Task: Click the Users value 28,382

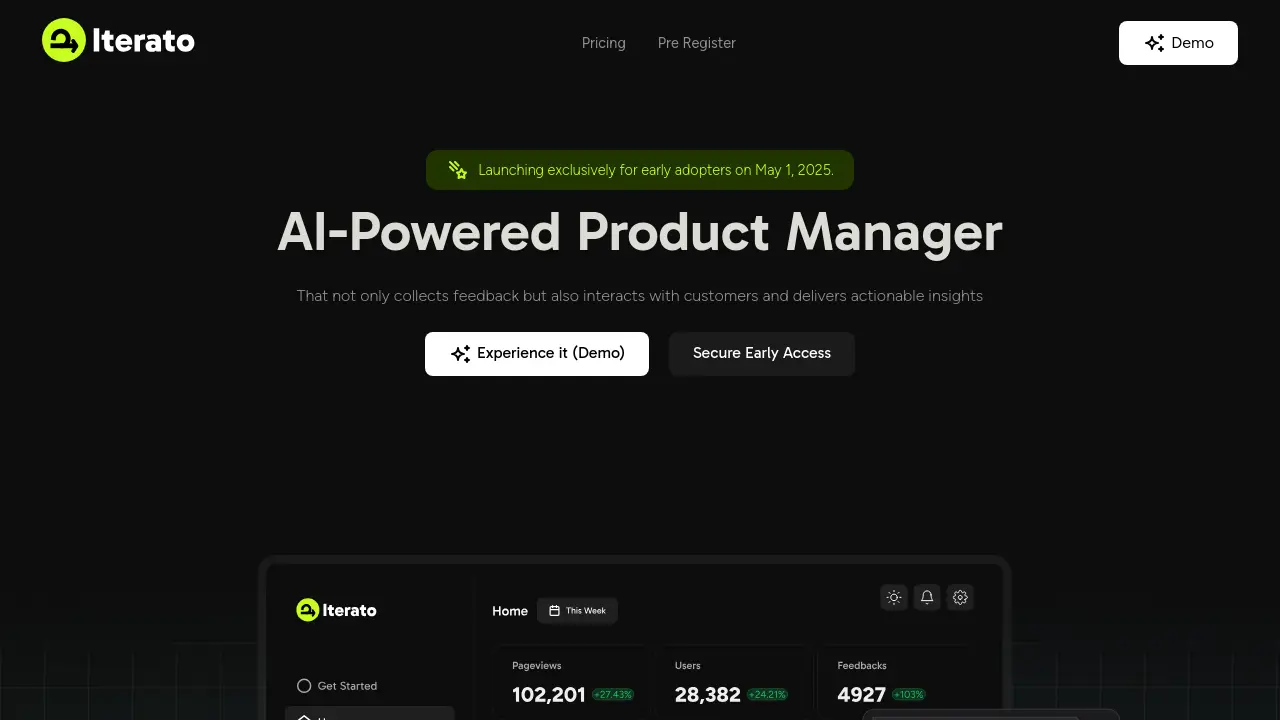Action: click(x=708, y=694)
